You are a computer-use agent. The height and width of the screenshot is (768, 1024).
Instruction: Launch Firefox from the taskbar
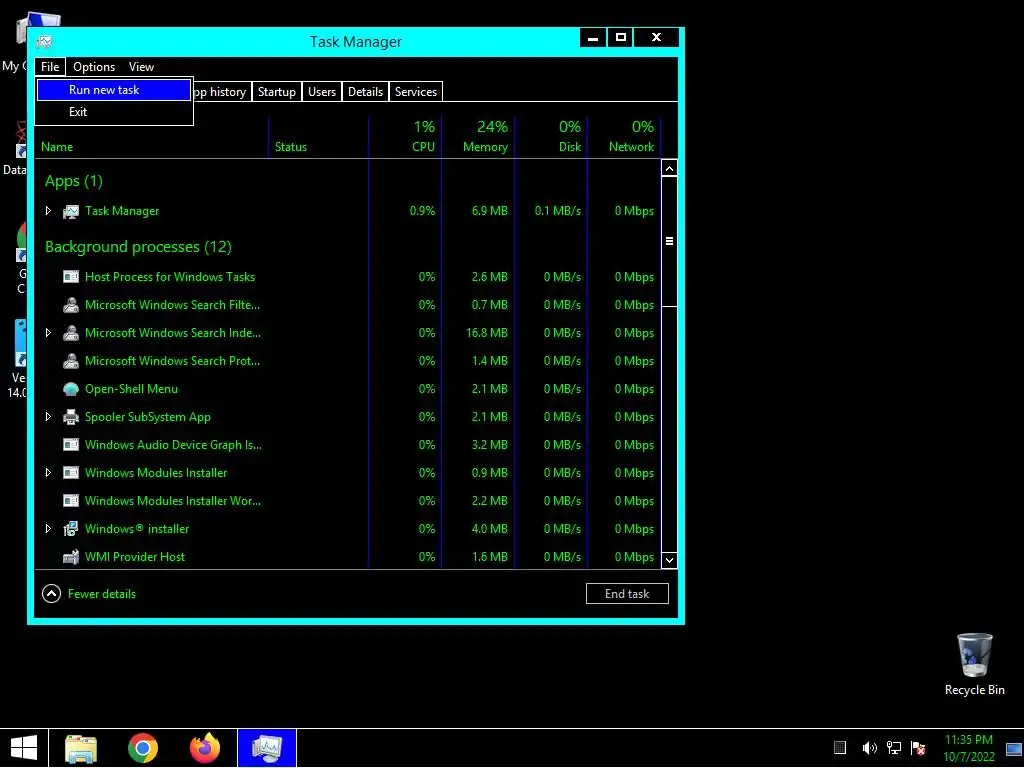point(205,748)
